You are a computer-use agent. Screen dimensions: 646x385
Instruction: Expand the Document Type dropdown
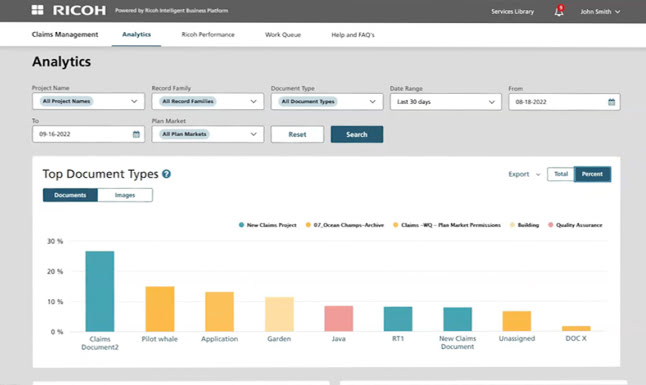[327, 101]
